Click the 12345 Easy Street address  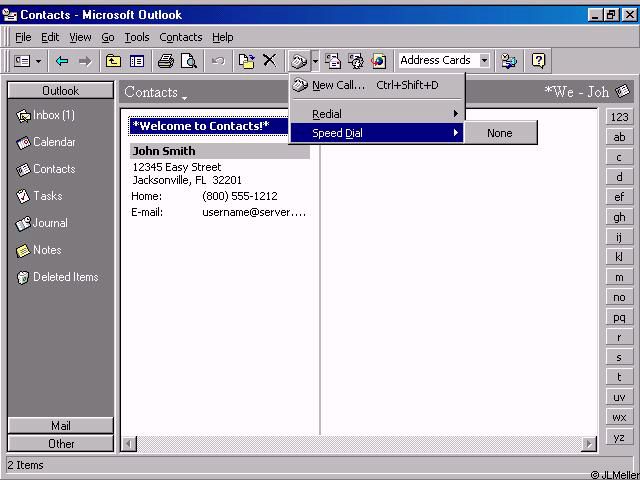(x=177, y=167)
